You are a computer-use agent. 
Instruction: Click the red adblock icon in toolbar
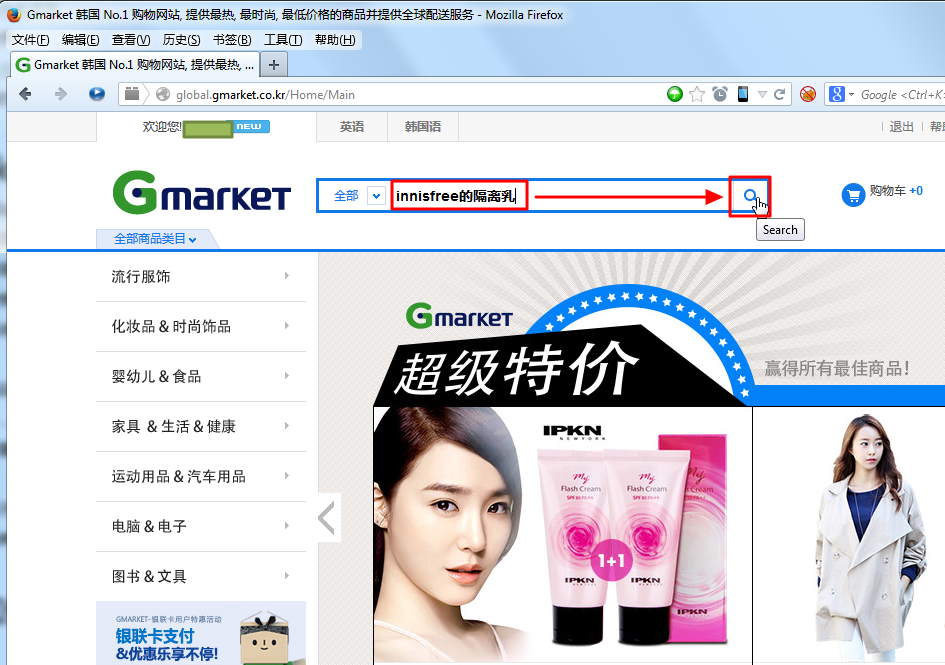808,94
